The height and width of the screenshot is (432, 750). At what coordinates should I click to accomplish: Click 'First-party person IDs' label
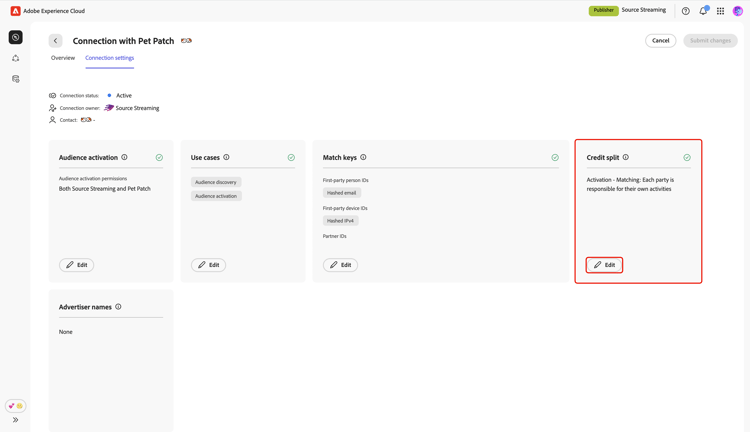tap(345, 180)
